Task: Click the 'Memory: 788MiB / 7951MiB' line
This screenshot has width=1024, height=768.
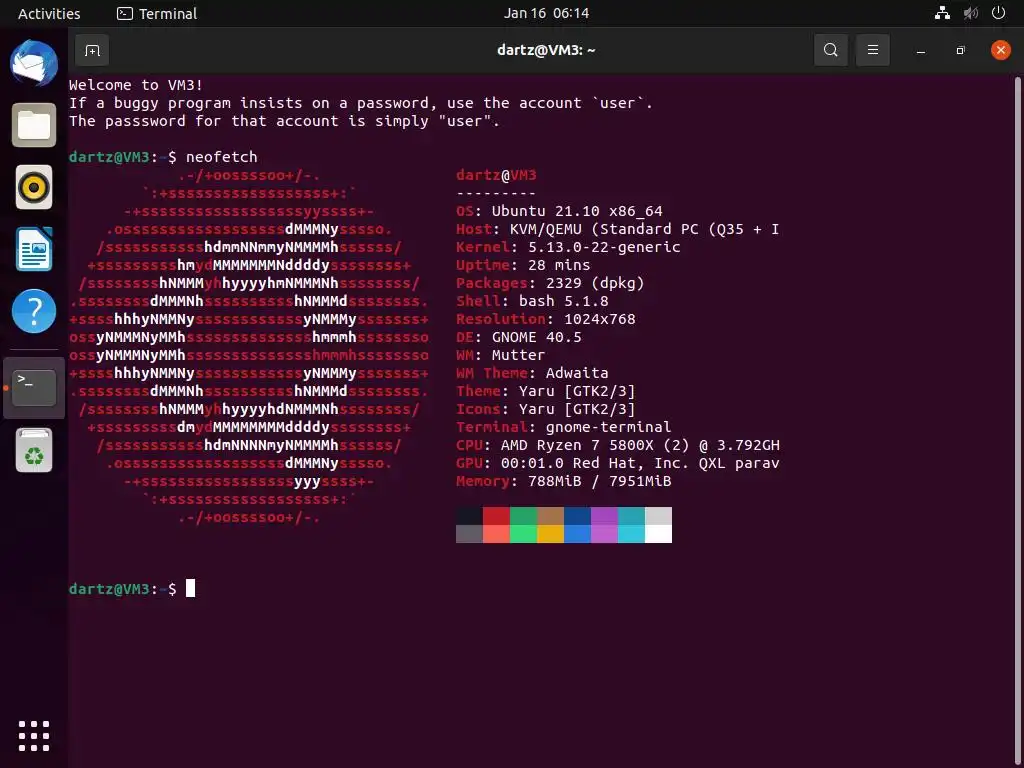Action: point(564,481)
